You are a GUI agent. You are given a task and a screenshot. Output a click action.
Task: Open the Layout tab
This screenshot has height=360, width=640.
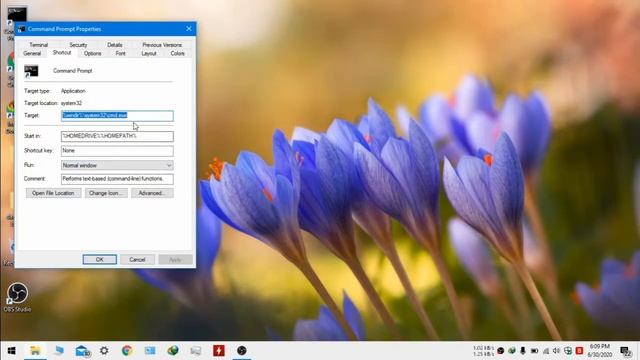[x=149, y=53]
